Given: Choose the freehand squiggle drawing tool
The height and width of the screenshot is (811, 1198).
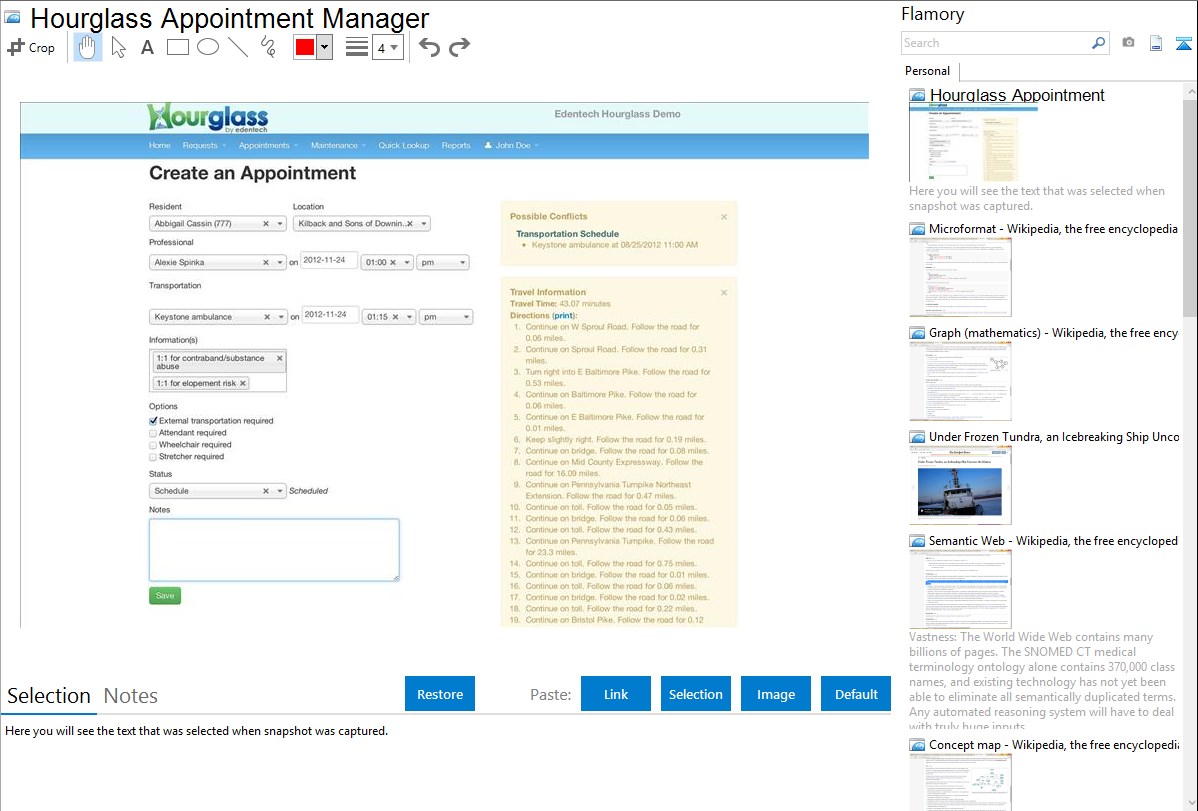Looking at the screenshot, I should coord(268,47).
